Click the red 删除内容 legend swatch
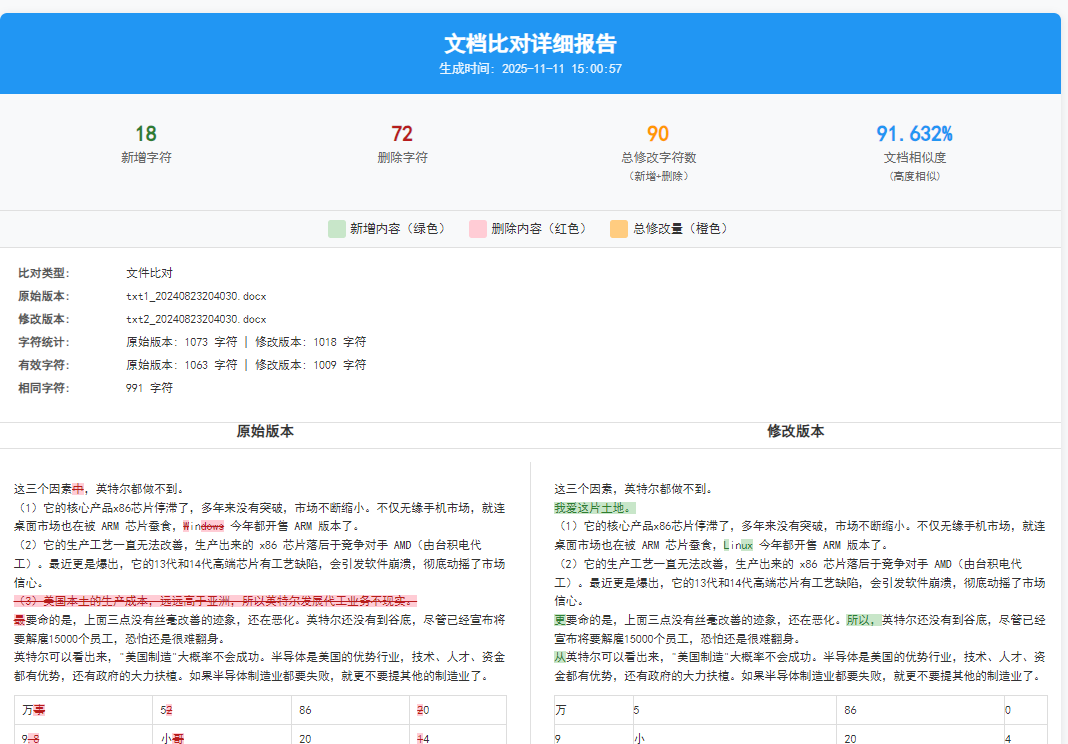The height and width of the screenshot is (744, 1068). [478, 229]
